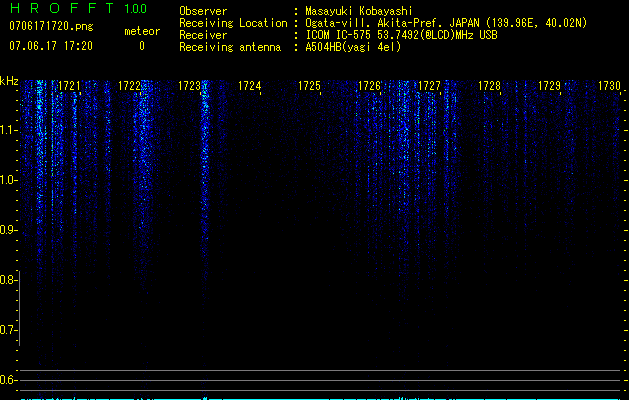The image size is (629, 400).
Task: Click the Observer label
Action: click(203, 11)
